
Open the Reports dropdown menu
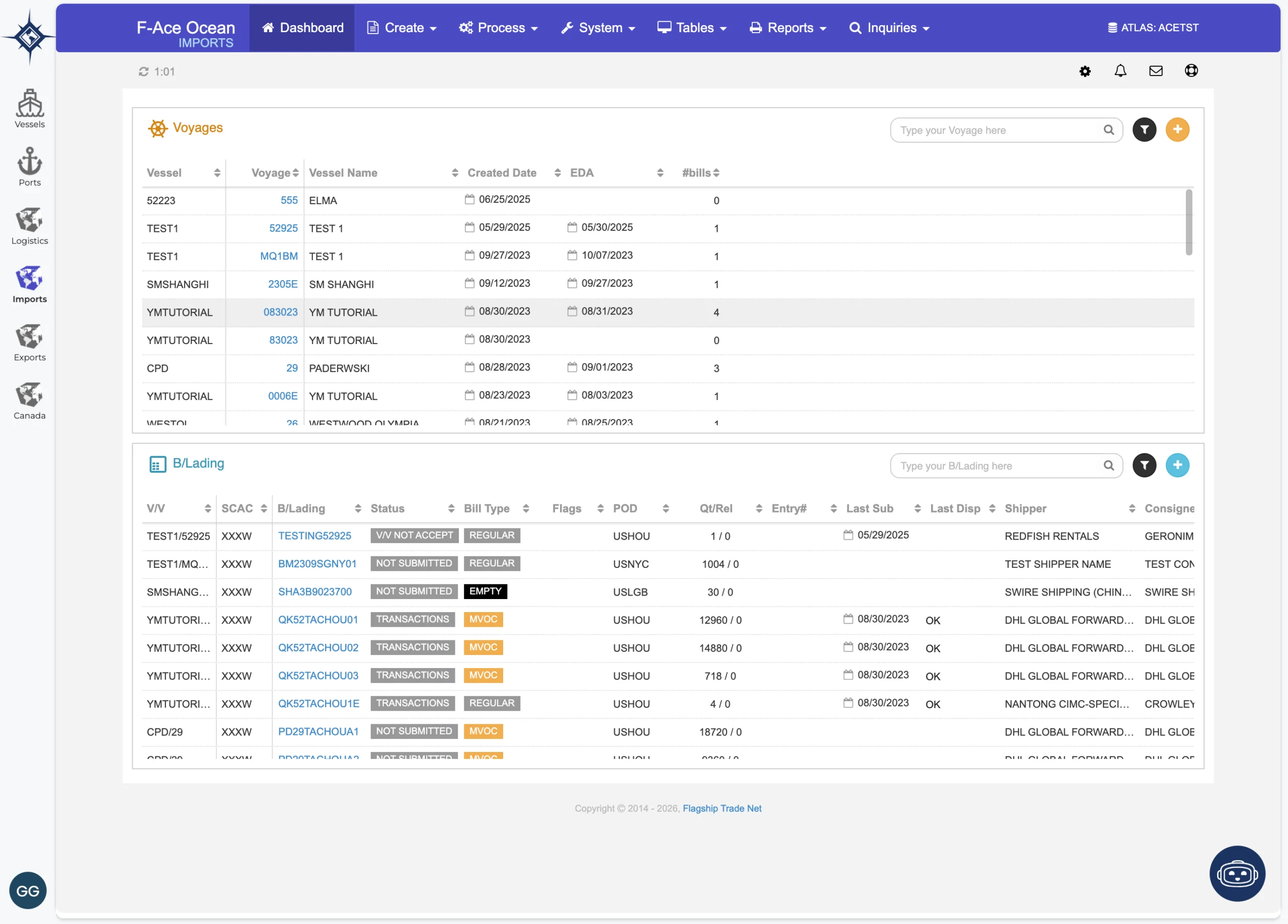(788, 28)
